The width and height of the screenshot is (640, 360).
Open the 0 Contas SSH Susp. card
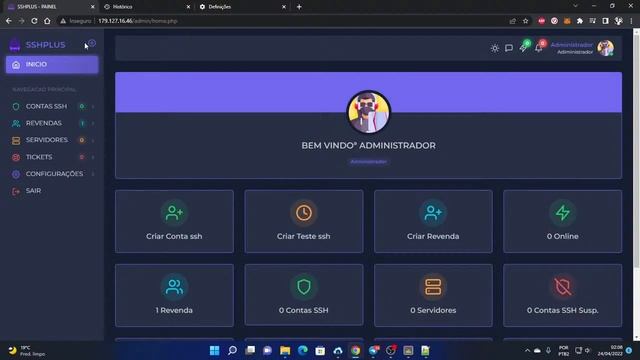(x=562, y=296)
